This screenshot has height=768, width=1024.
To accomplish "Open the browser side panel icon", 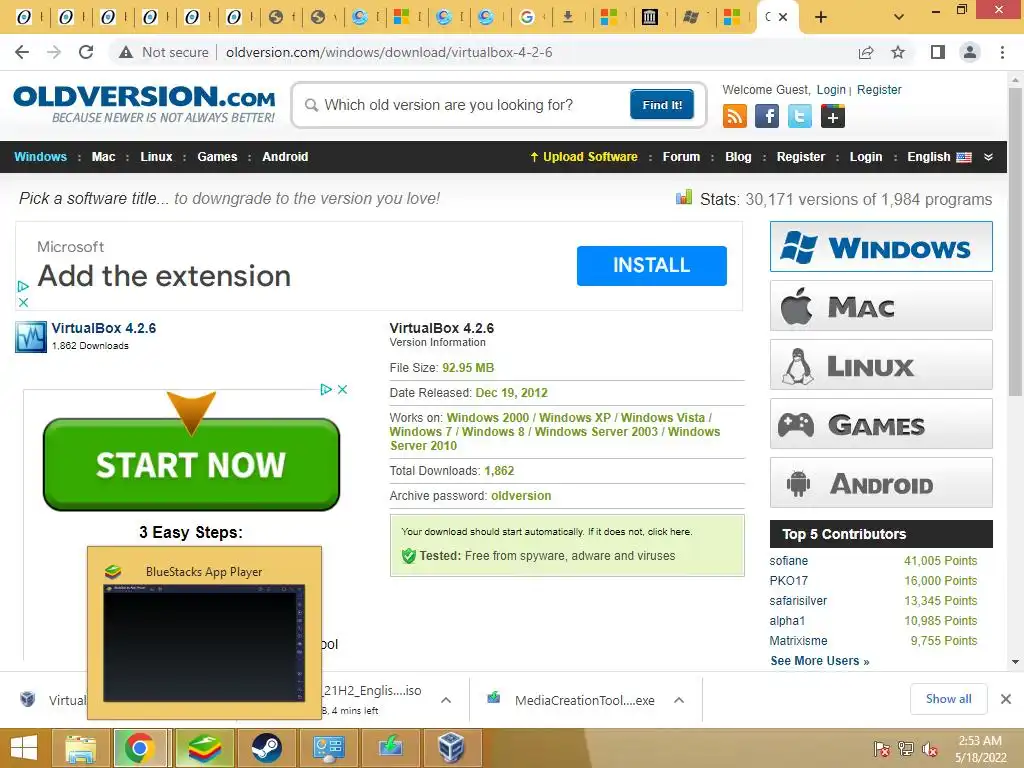I will coord(937,52).
